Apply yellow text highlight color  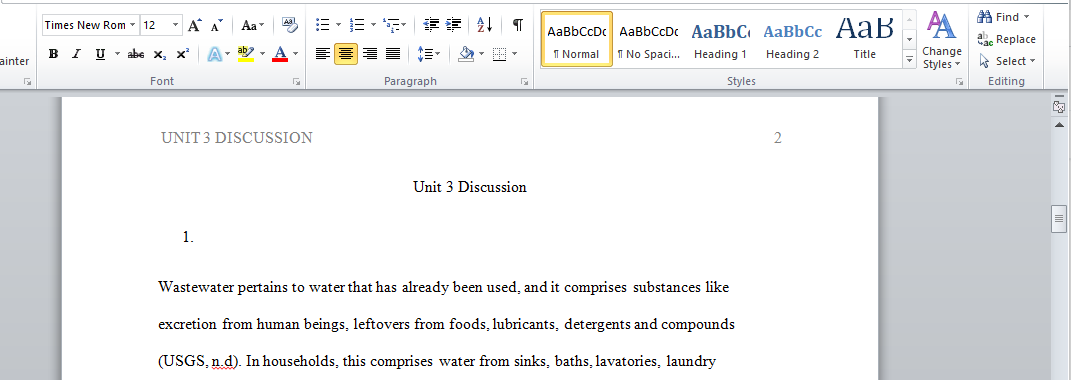tap(246, 54)
